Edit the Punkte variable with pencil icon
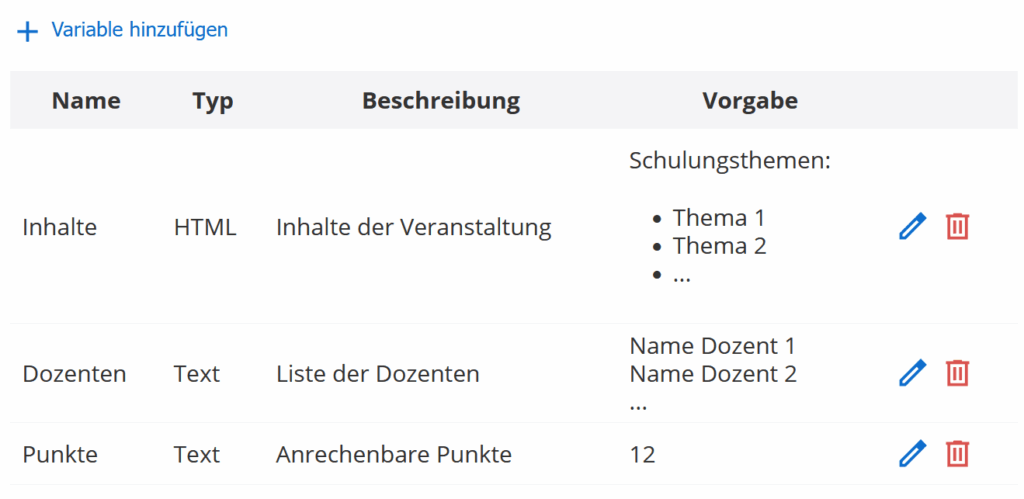This screenshot has height=499, width=1024. [x=912, y=454]
